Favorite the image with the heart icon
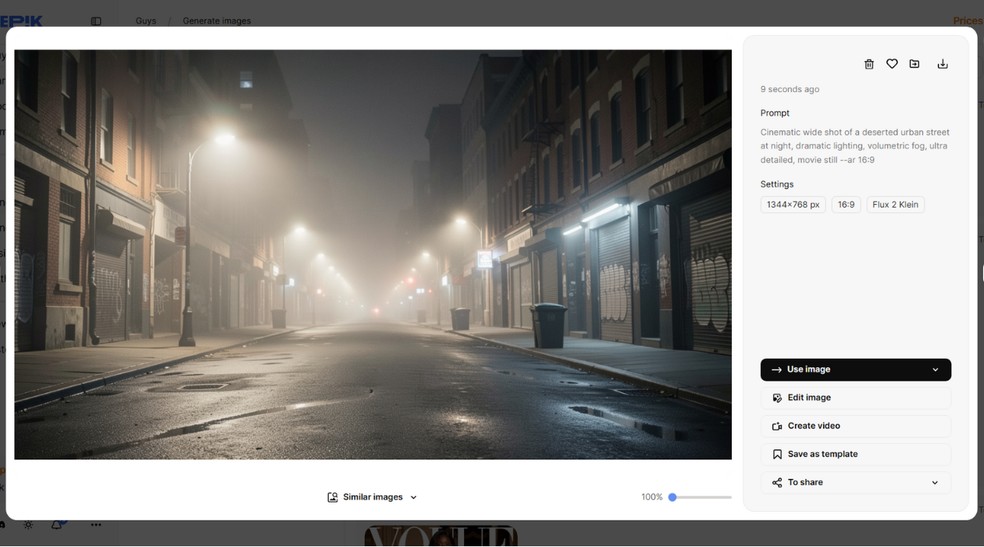 coord(892,64)
